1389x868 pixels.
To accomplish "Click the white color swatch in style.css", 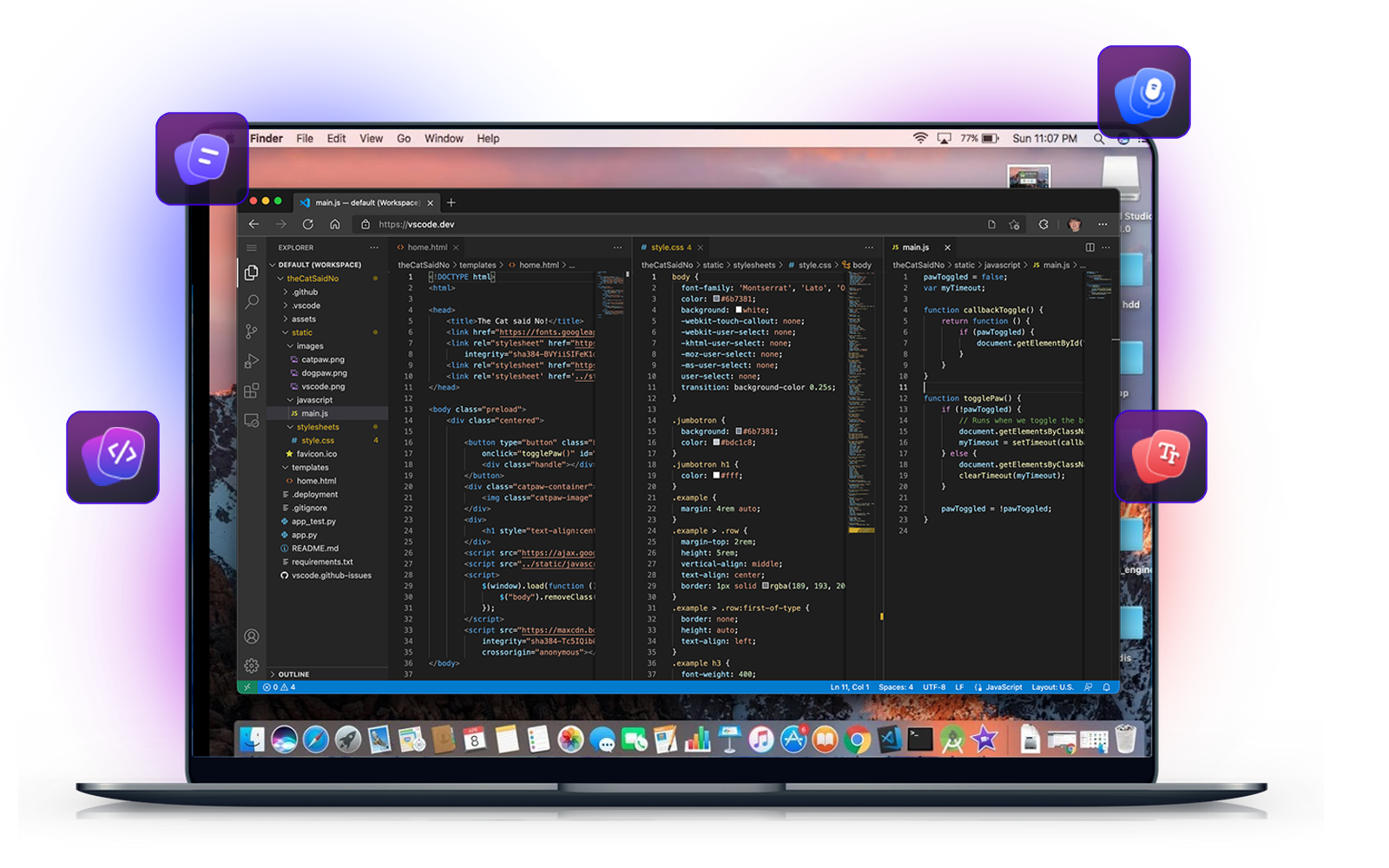I will pyautogui.click(x=739, y=310).
